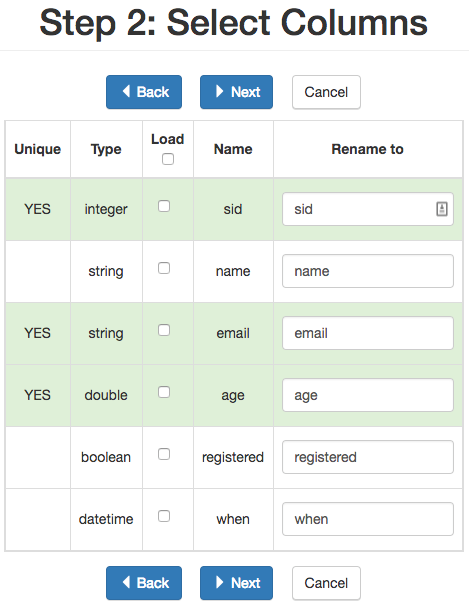Click the age Name column cell

pyautogui.click(x=233, y=396)
